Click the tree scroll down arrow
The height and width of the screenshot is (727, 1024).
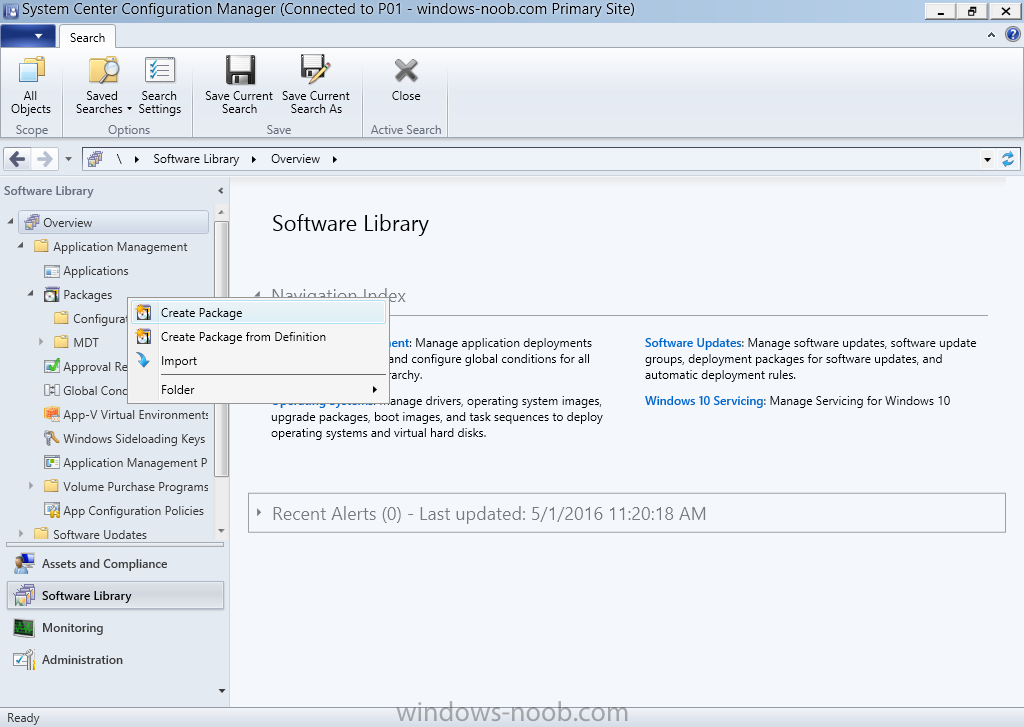pos(221,531)
